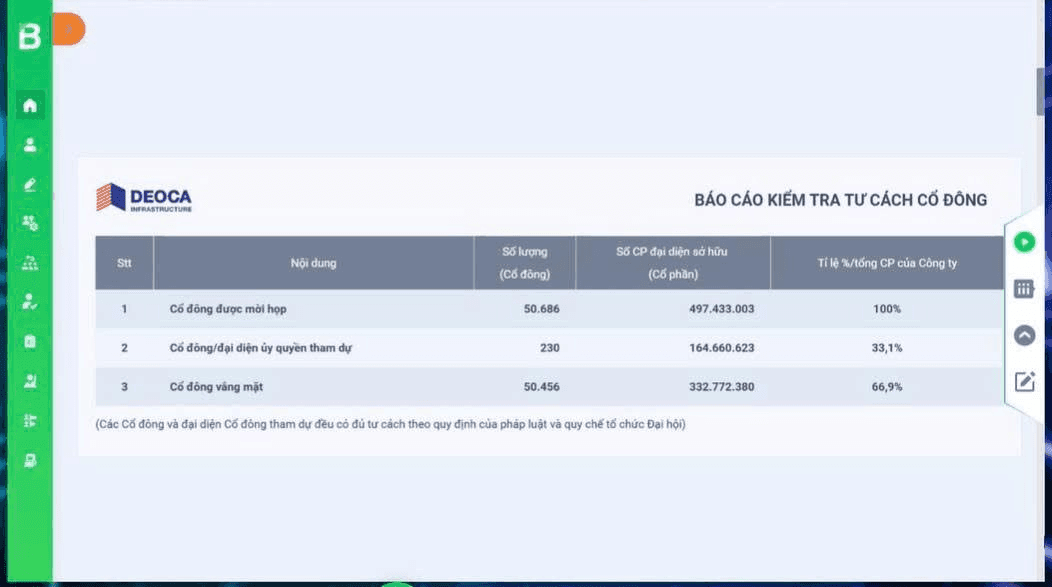The width and height of the screenshot is (1052, 587).
Task: Click the edit note icon on right panel
Action: click(x=1024, y=381)
